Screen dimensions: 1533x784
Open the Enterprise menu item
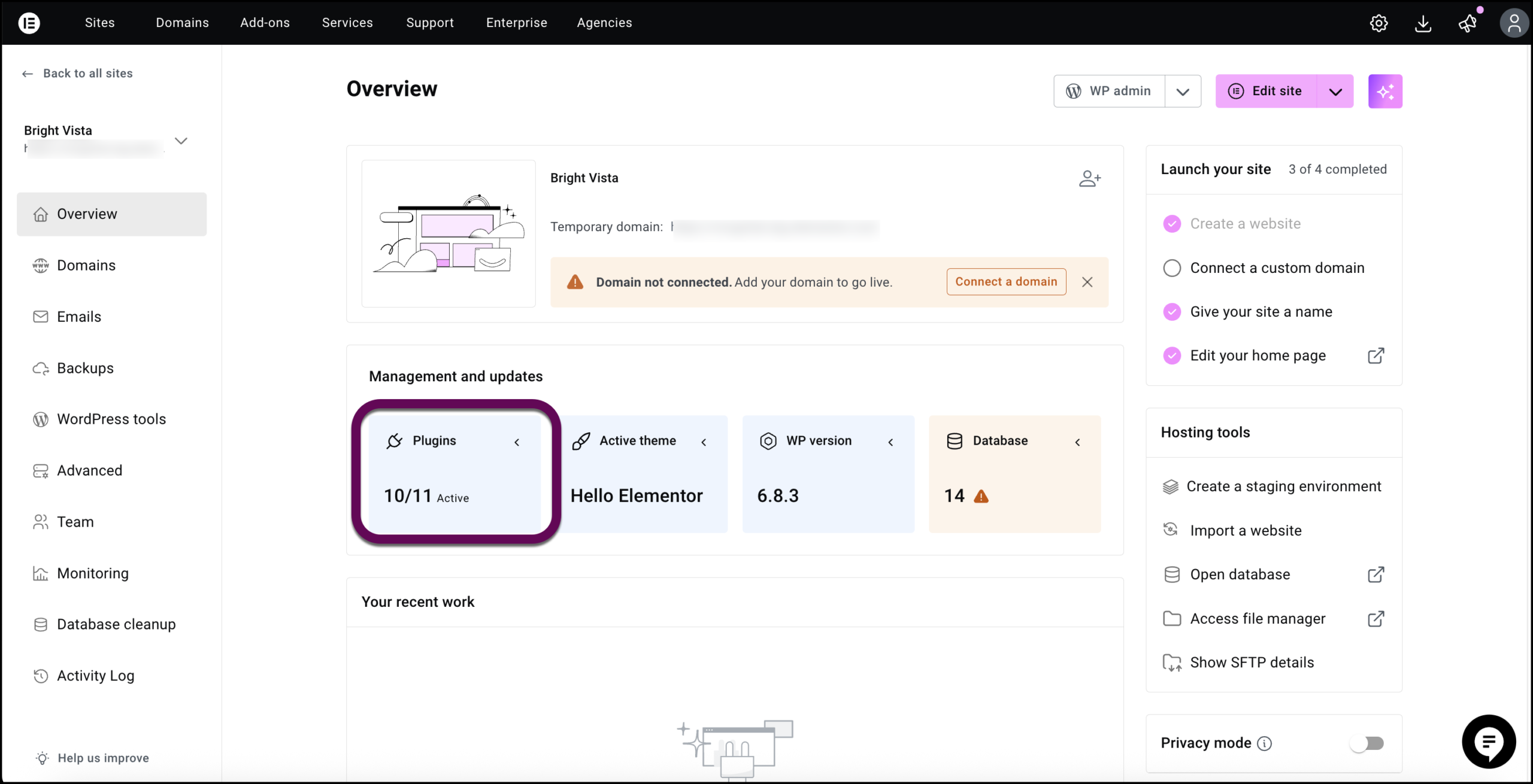coord(516,23)
